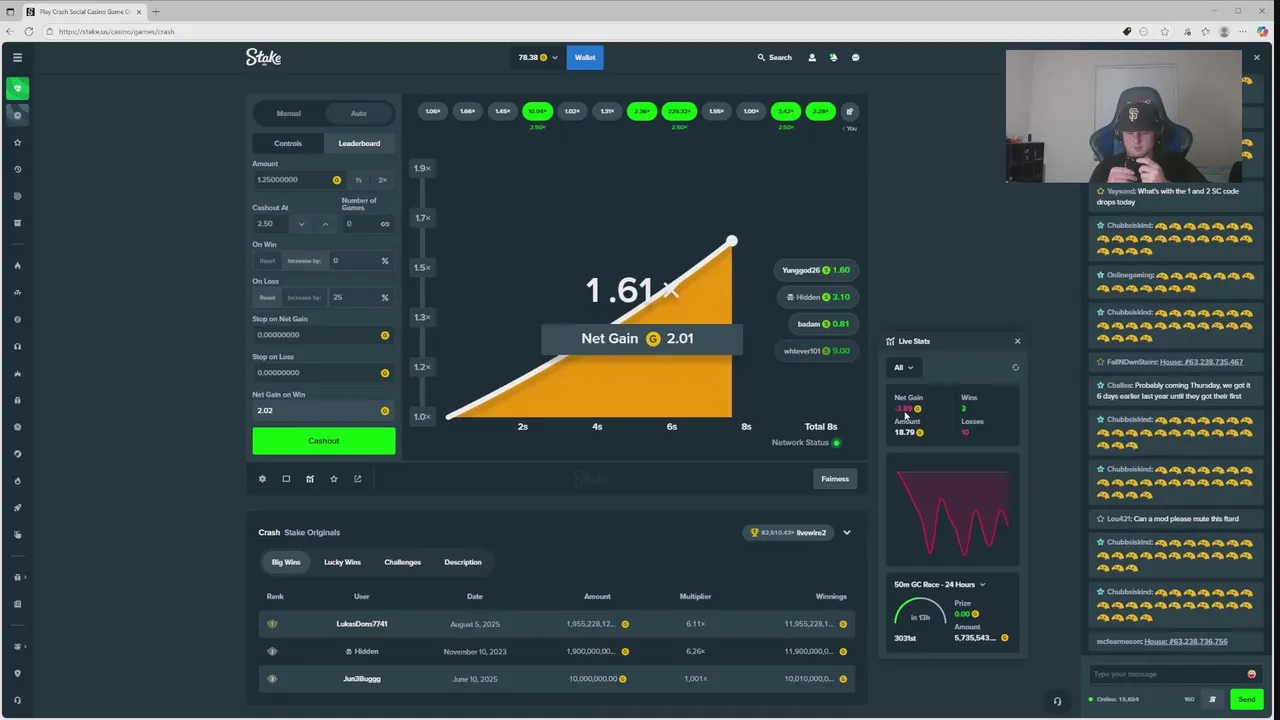The width and height of the screenshot is (1280, 720).
Task: Reload the browser page
Action: coord(28,31)
